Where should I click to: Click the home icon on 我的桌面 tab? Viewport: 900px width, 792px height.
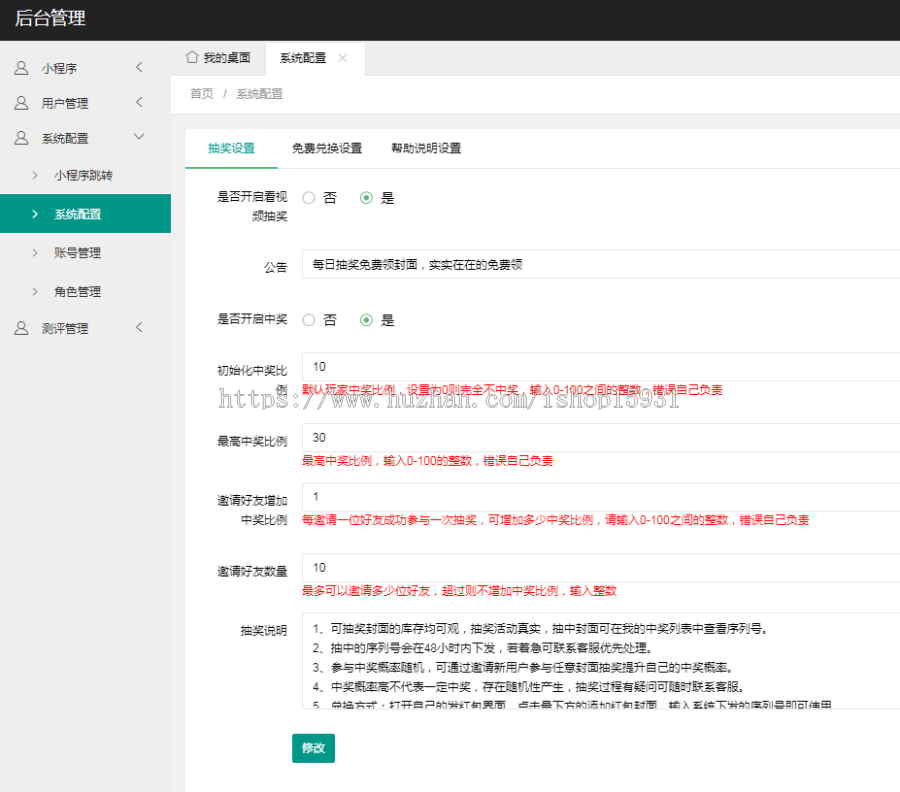(x=192, y=58)
